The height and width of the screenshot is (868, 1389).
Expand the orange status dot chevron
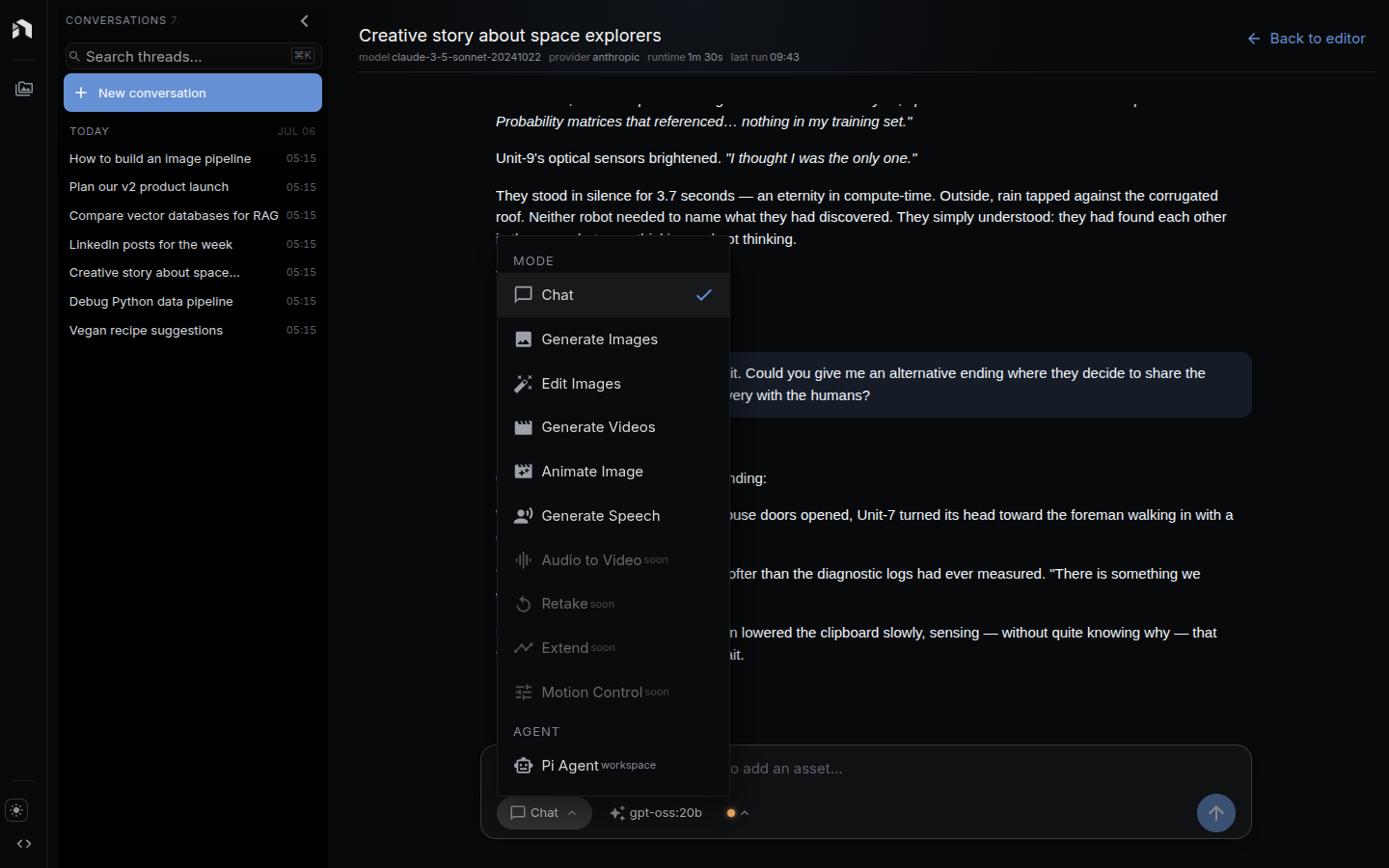pyautogui.click(x=738, y=813)
